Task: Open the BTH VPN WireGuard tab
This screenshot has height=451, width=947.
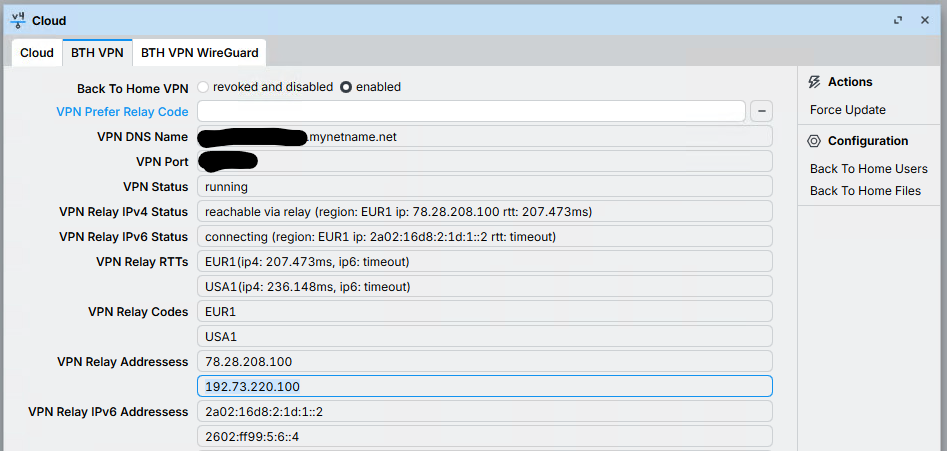Action: click(199, 53)
